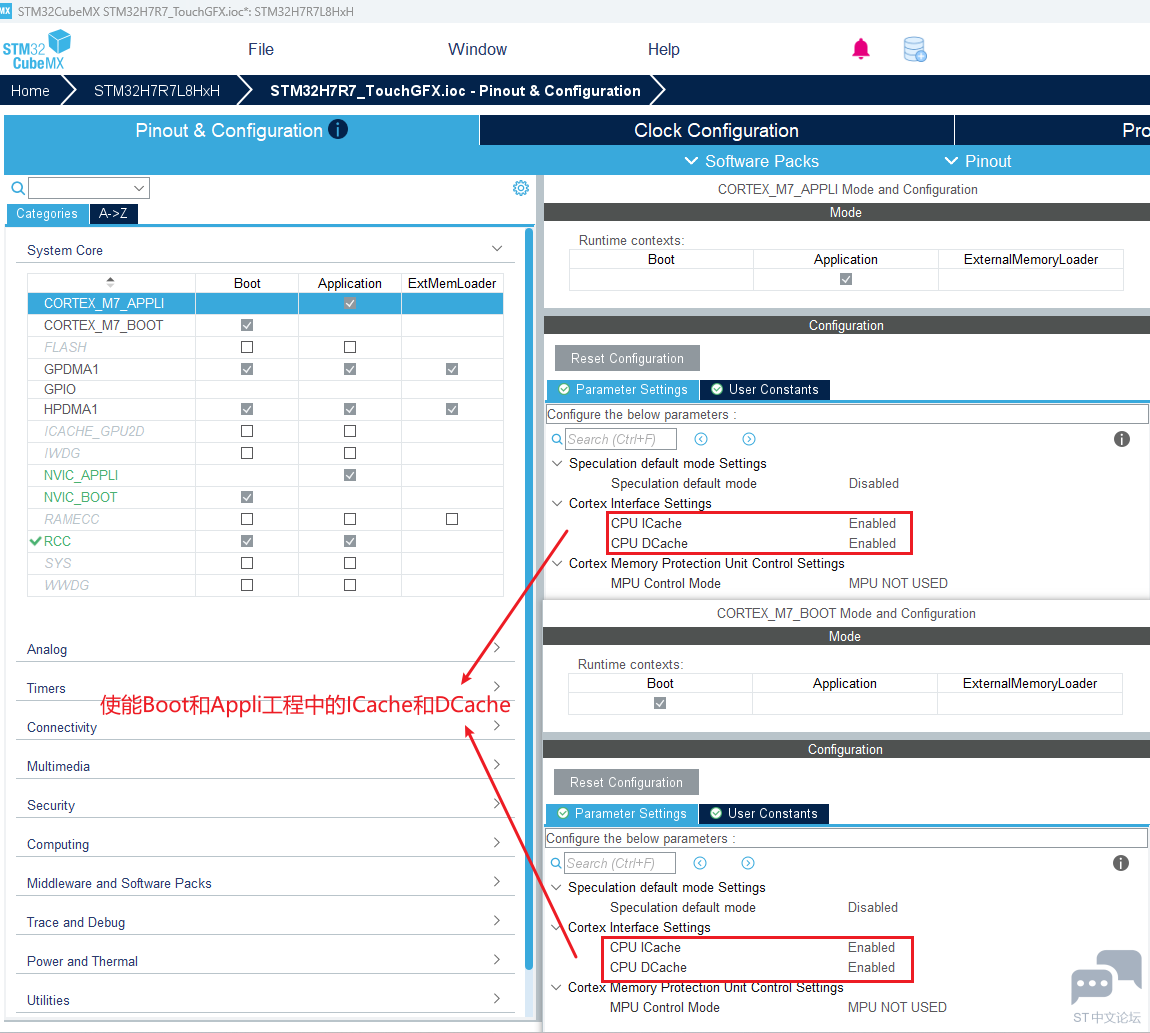This screenshot has width=1150, height=1033.
Task: Open the Help menu
Action: 664,49
